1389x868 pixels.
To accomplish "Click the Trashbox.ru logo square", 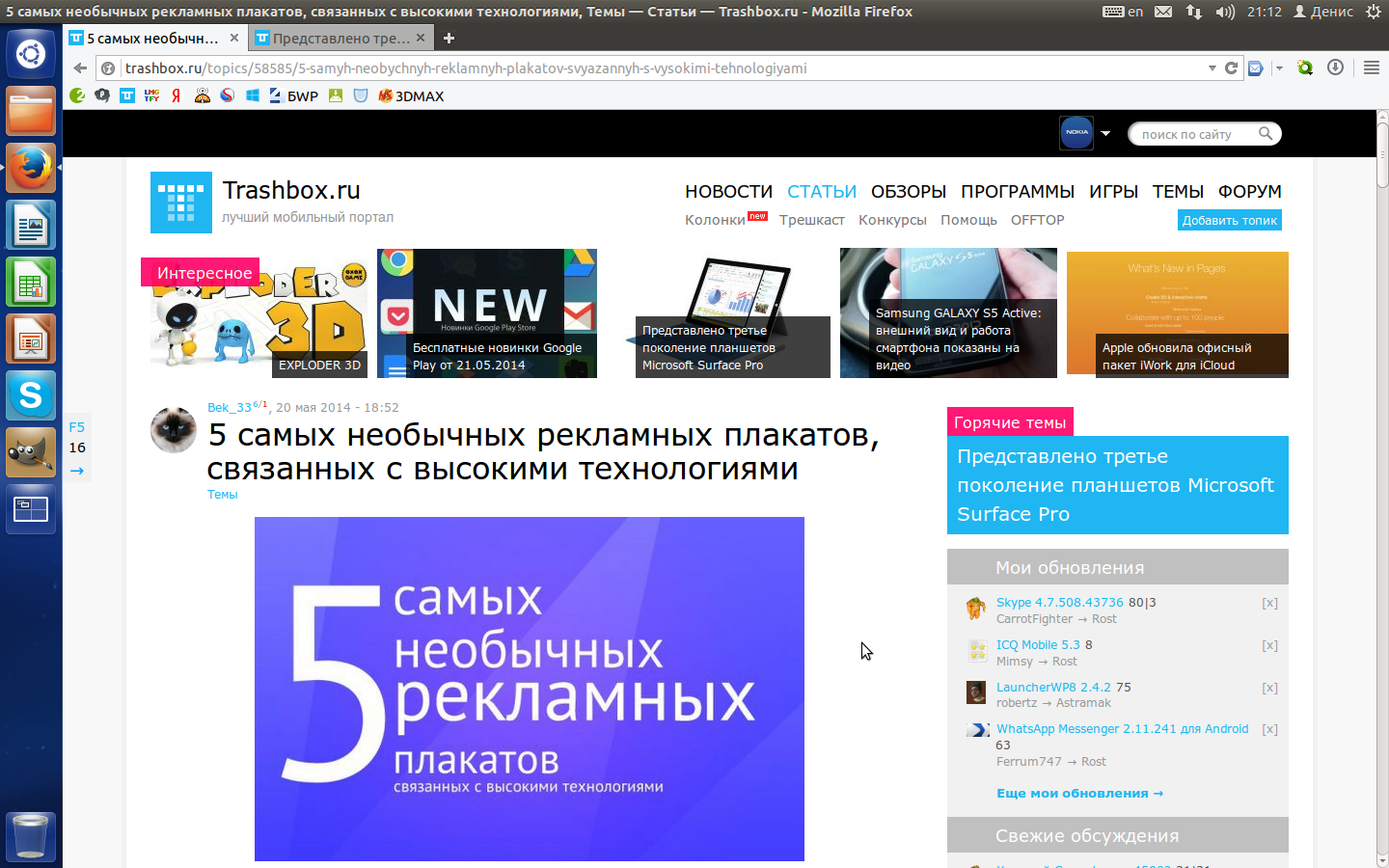I will tap(181, 203).
